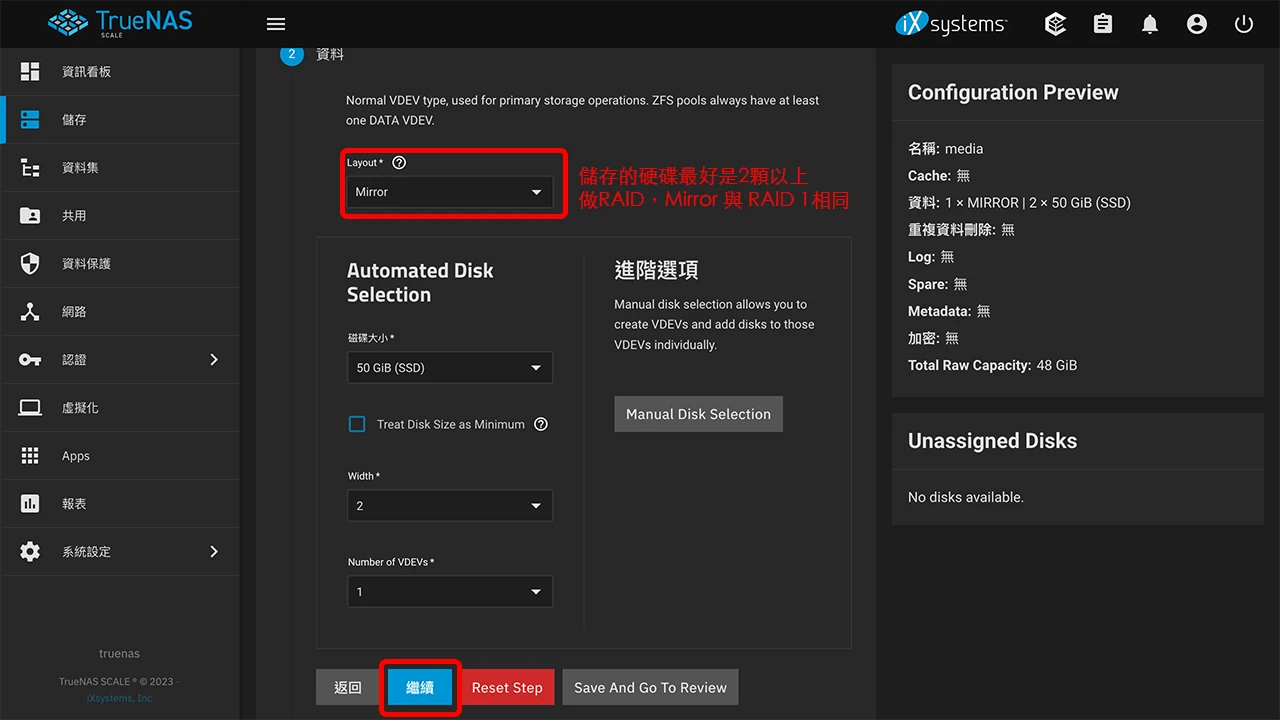The height and width of the screenshot is (720, 1280).
Task: Toggle the hamburger navigation menu
Action: tap(276, 23)
